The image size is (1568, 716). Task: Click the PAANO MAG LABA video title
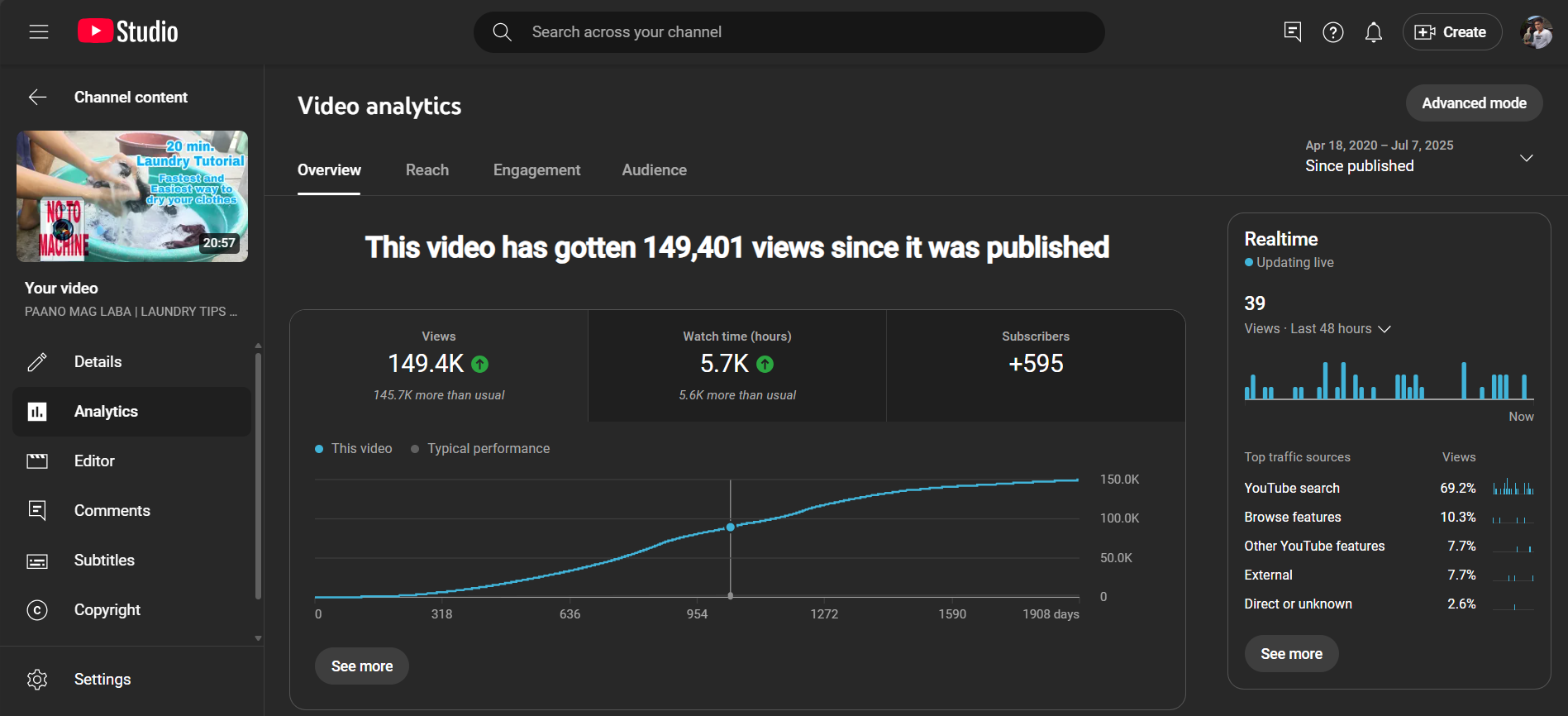(131, 312)
